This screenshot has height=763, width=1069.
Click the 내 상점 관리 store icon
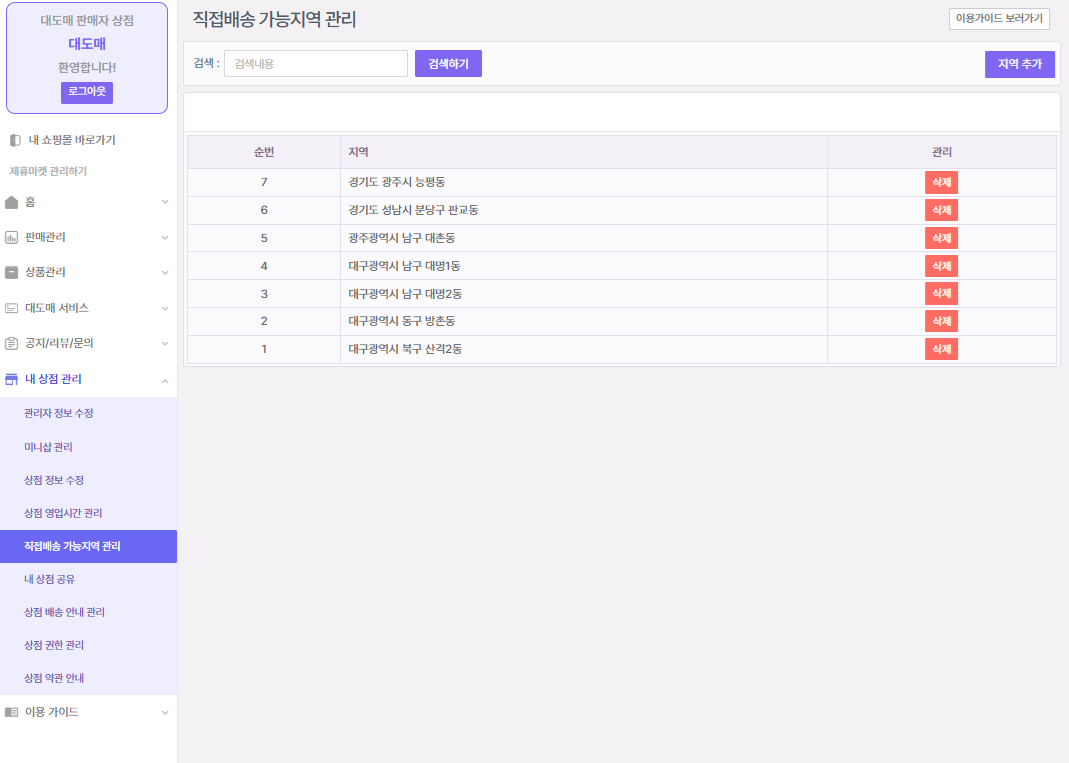coord(12,379)
